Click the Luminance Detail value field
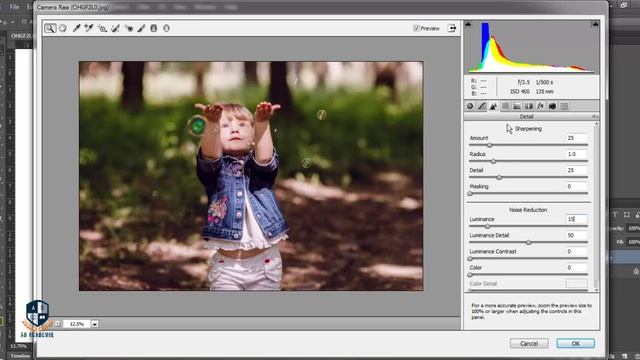The image size is (640, 360). 576,236
